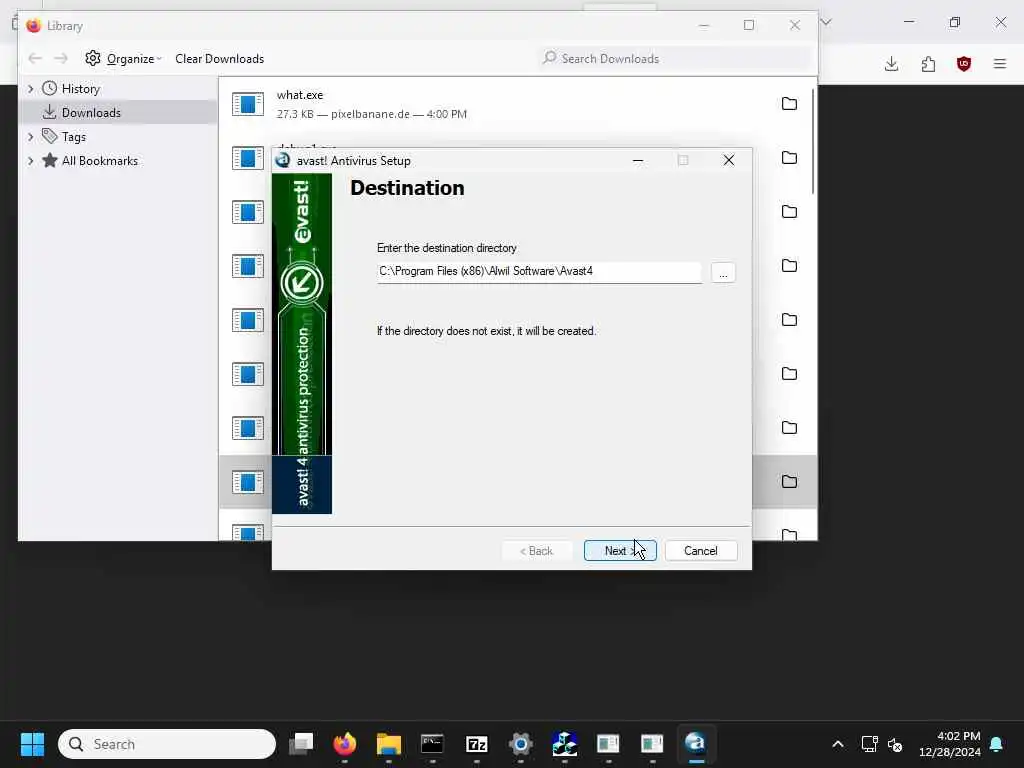The height and width of the screenshot is (768, 1024).
Task: Select Downloads in Library sidebar
Action: pyautogui.click(x=91, y=113)
